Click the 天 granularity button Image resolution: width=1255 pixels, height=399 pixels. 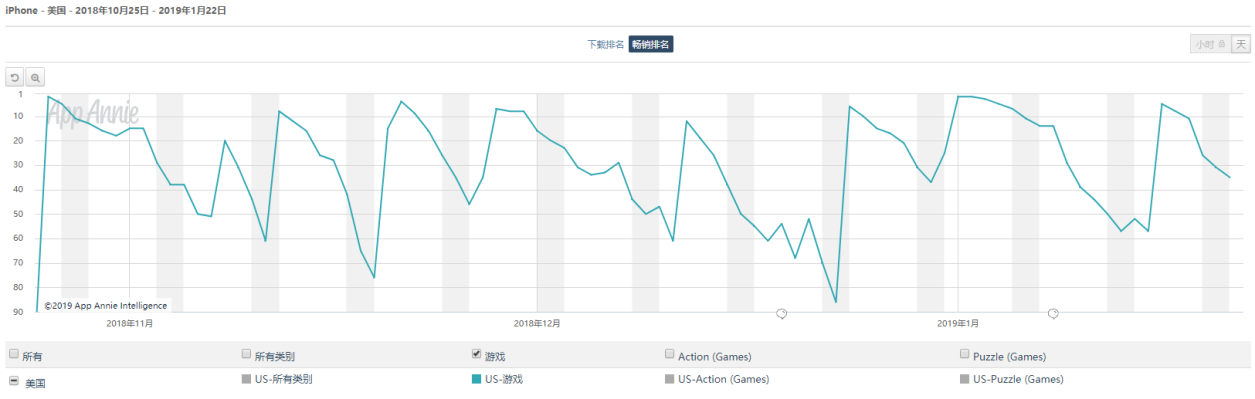[x=1240, y=44]
